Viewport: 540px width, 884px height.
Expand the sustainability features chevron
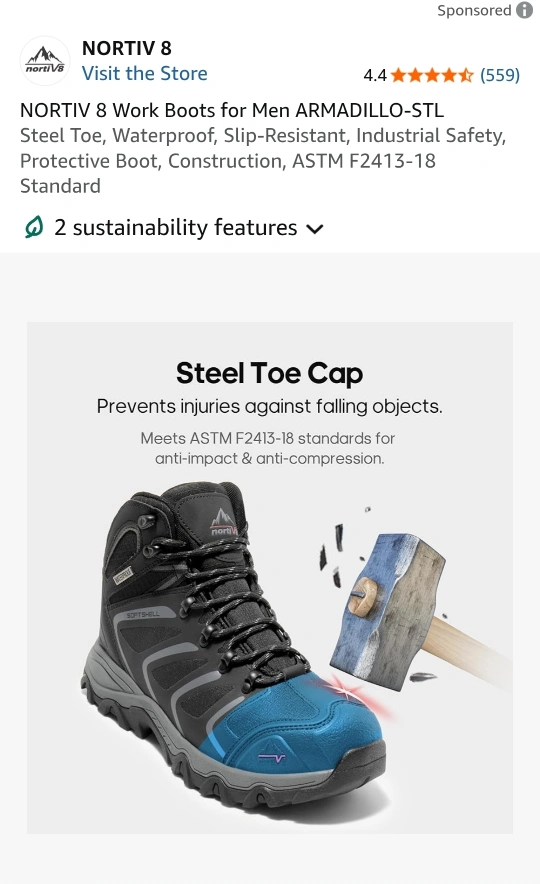click(x=315, y=228)
